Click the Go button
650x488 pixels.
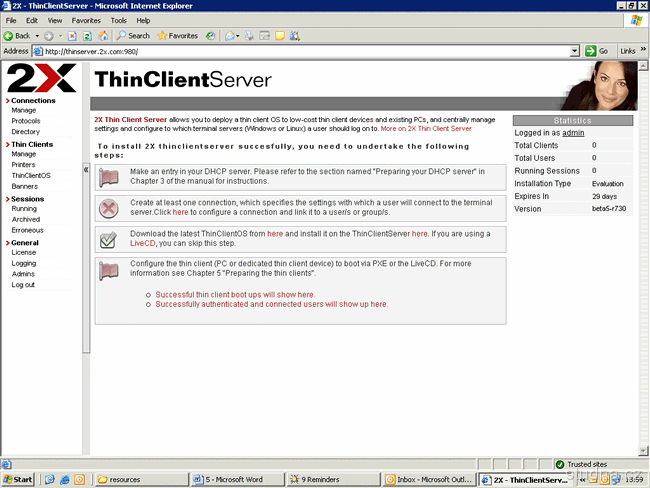(x=597, y=51)
